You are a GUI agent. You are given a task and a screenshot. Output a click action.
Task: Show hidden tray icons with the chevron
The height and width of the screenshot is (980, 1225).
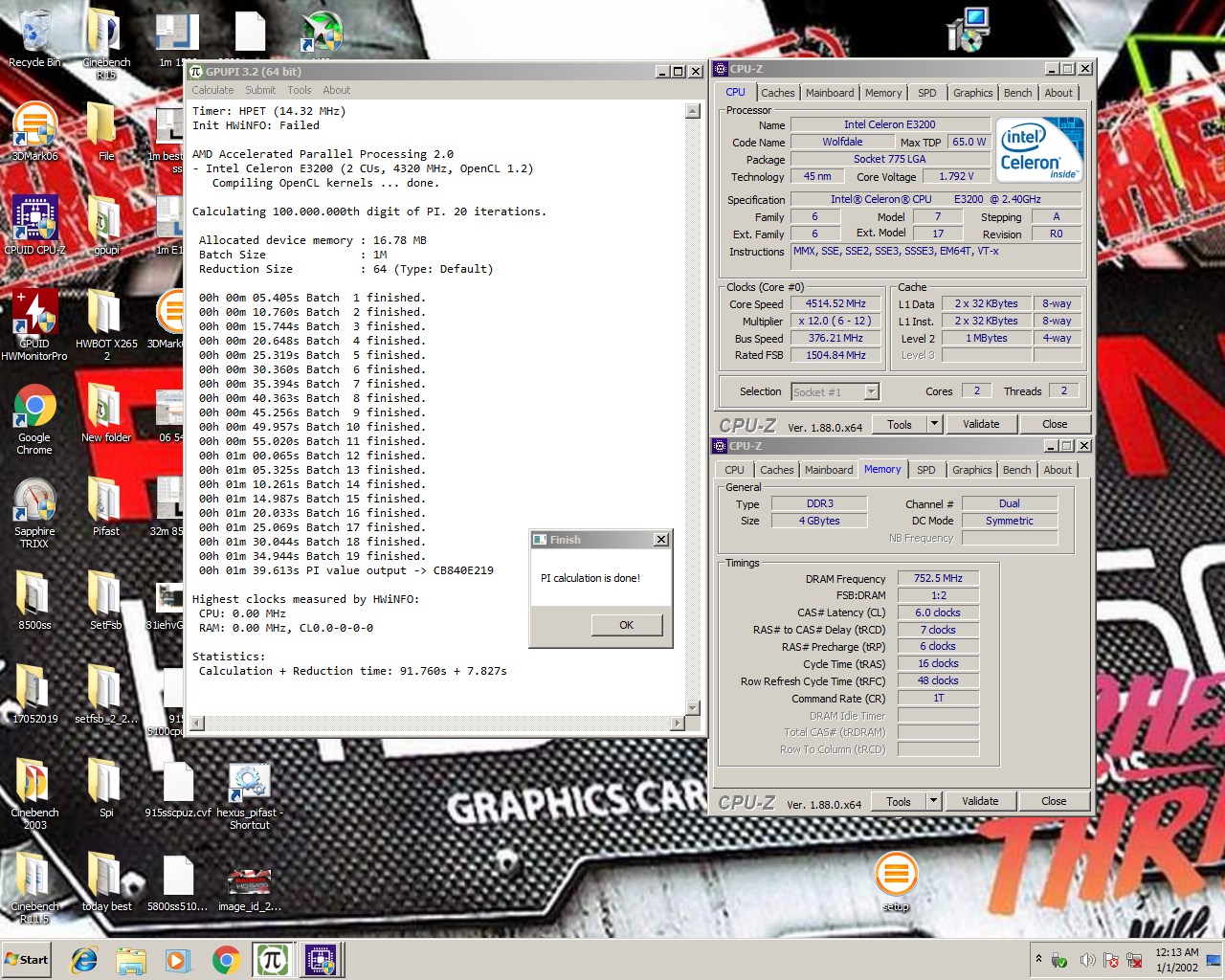point(1038,959)
